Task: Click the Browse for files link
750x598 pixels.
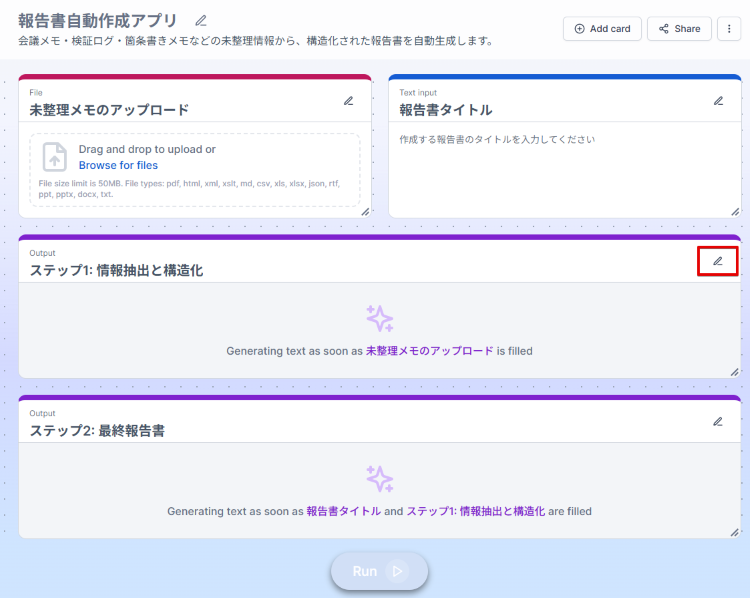Action: pos(118,165)
